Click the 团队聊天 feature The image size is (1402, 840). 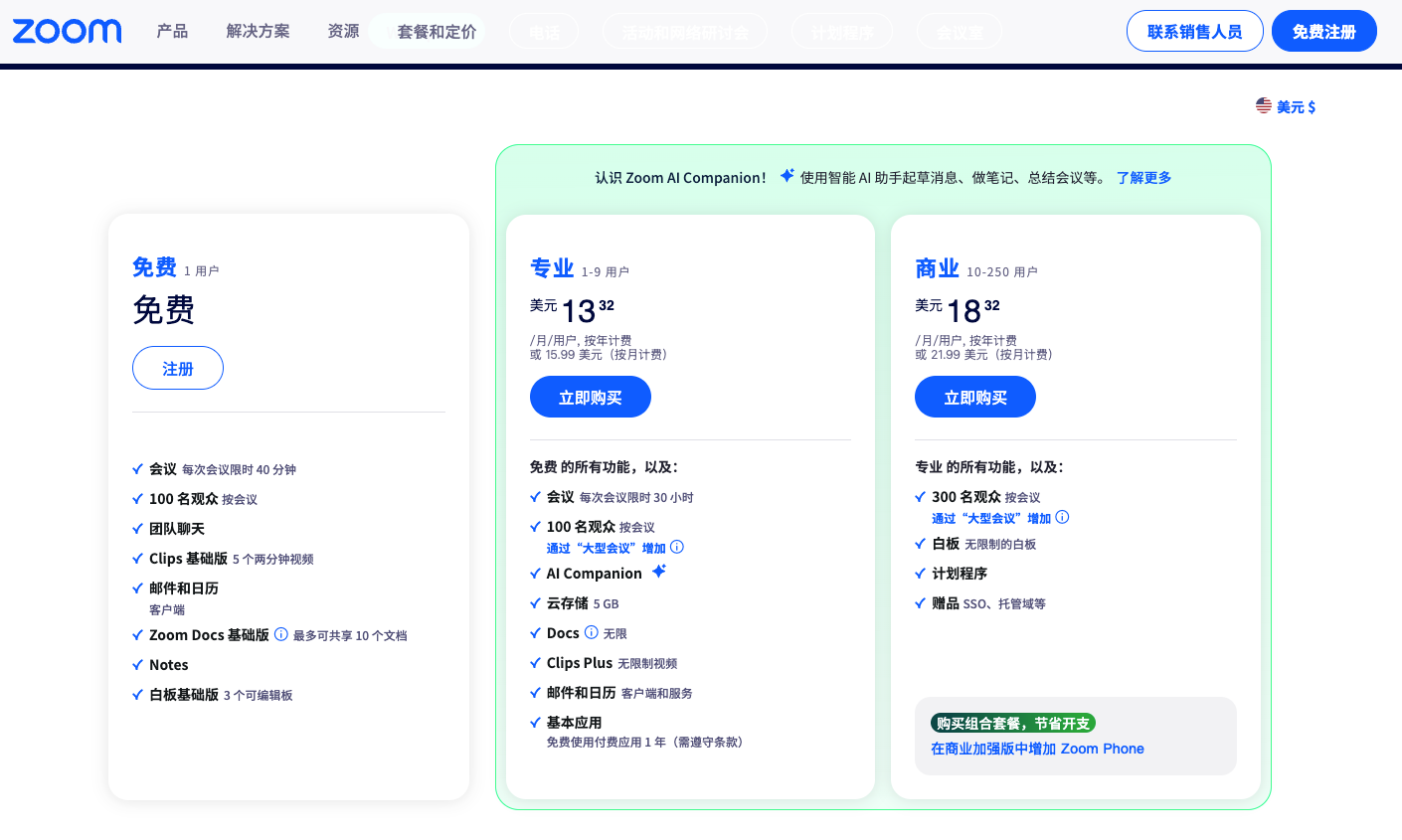pos(177,529)
